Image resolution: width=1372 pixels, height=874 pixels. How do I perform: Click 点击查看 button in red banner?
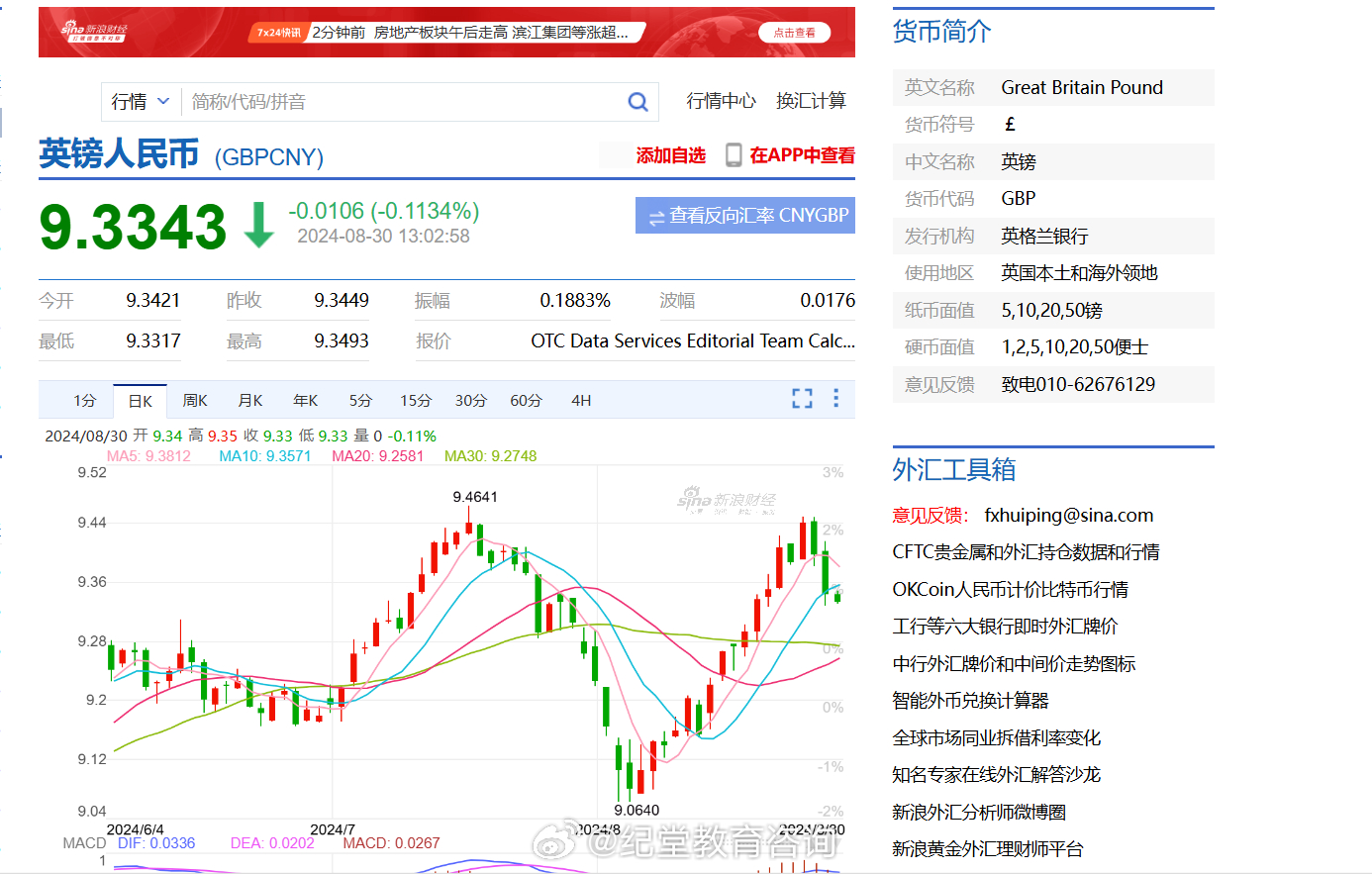coord(794,33)
